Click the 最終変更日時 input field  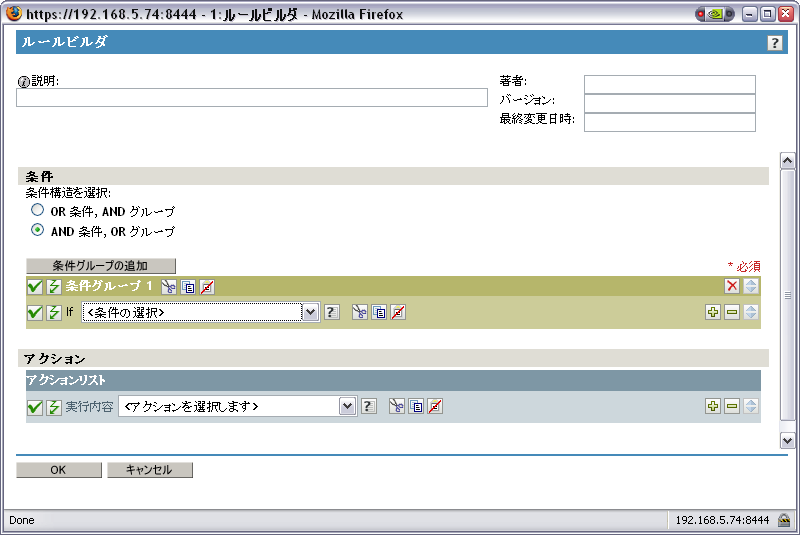669,122
